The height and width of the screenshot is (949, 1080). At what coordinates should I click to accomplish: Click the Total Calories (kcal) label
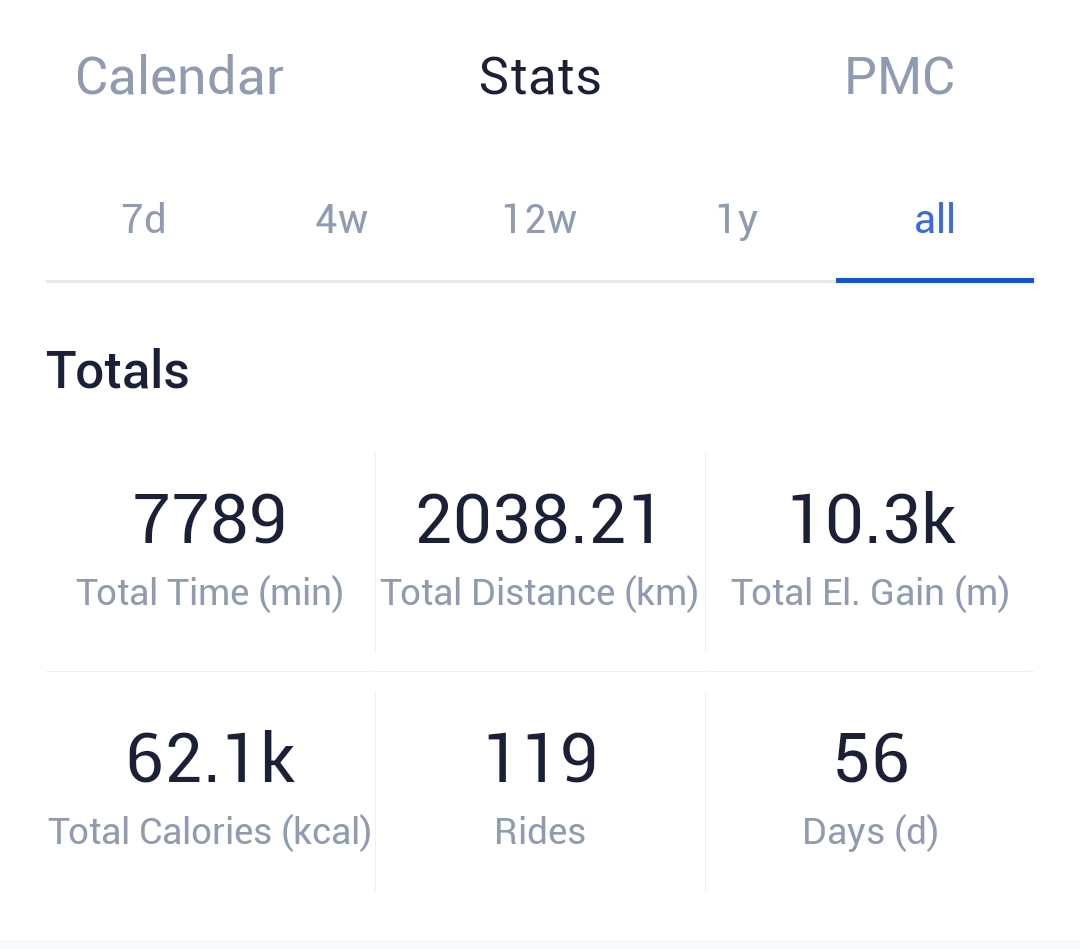pos(209,831)
